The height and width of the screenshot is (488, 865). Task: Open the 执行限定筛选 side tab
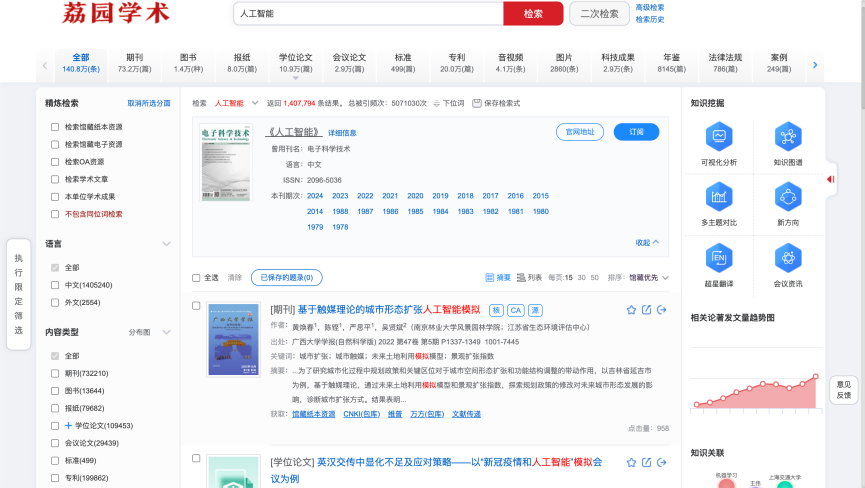pyautogui.click(x=18, y=294)
